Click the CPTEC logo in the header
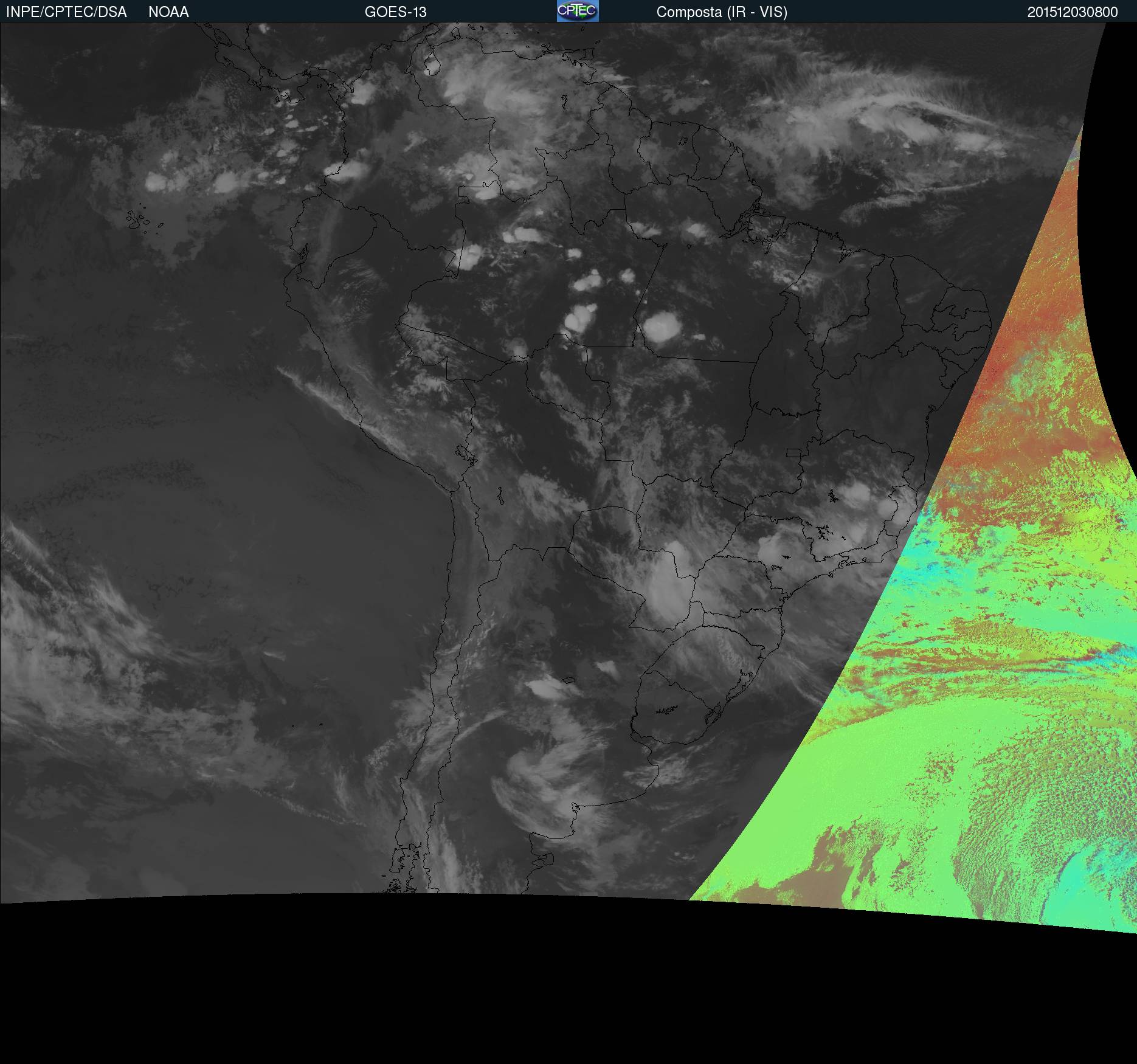 [578, 11]
